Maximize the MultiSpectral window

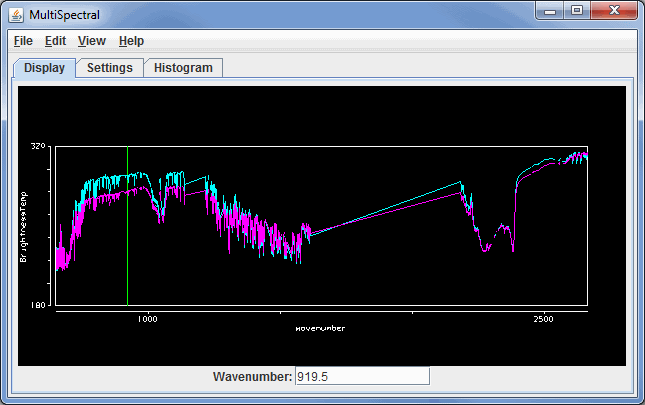click(x=577, y=11)
